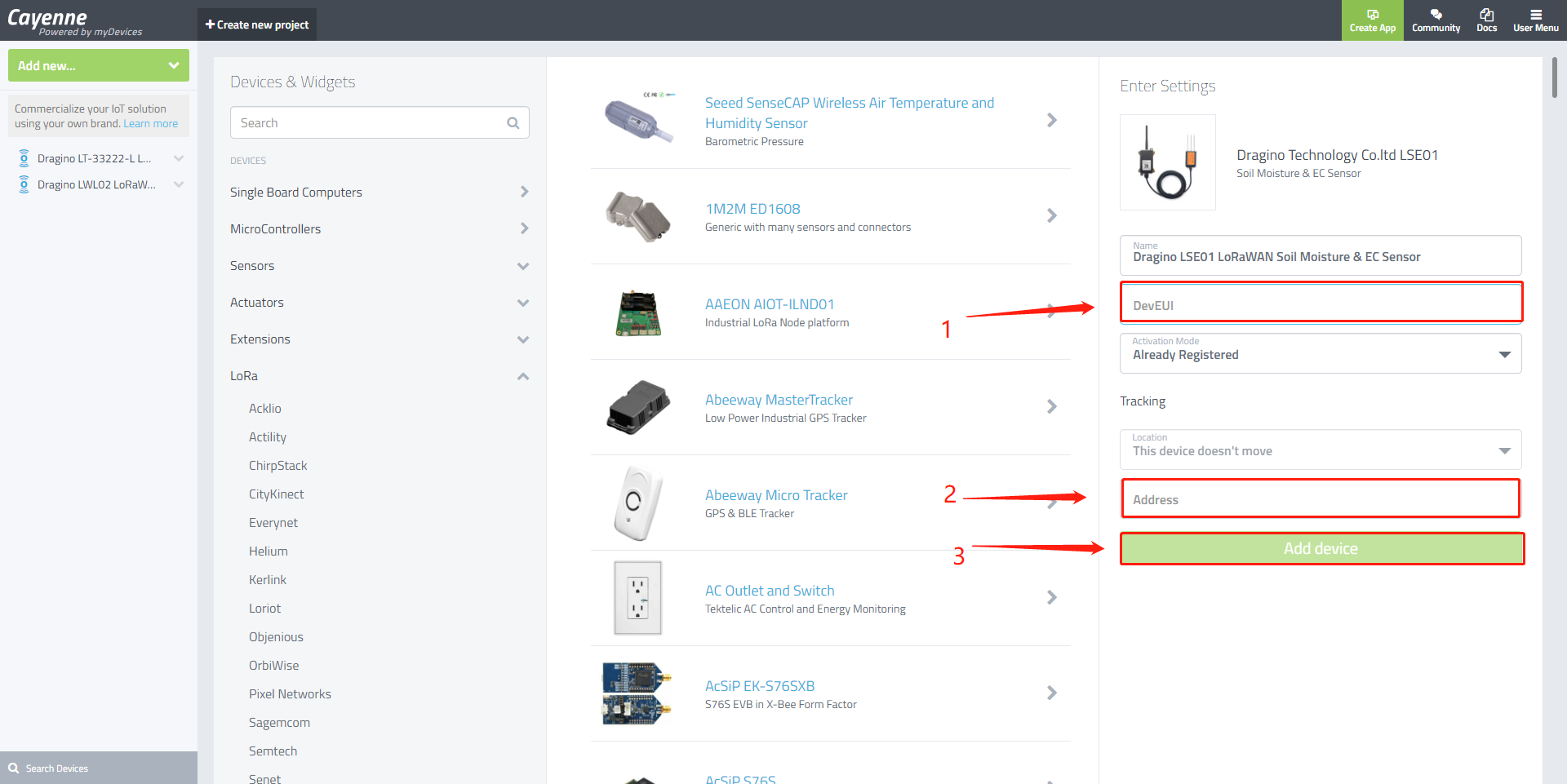Click the Devices & Widgets search field
Image resolution: width=1567 pixels, height=784 pixels.
click(380, 122)
